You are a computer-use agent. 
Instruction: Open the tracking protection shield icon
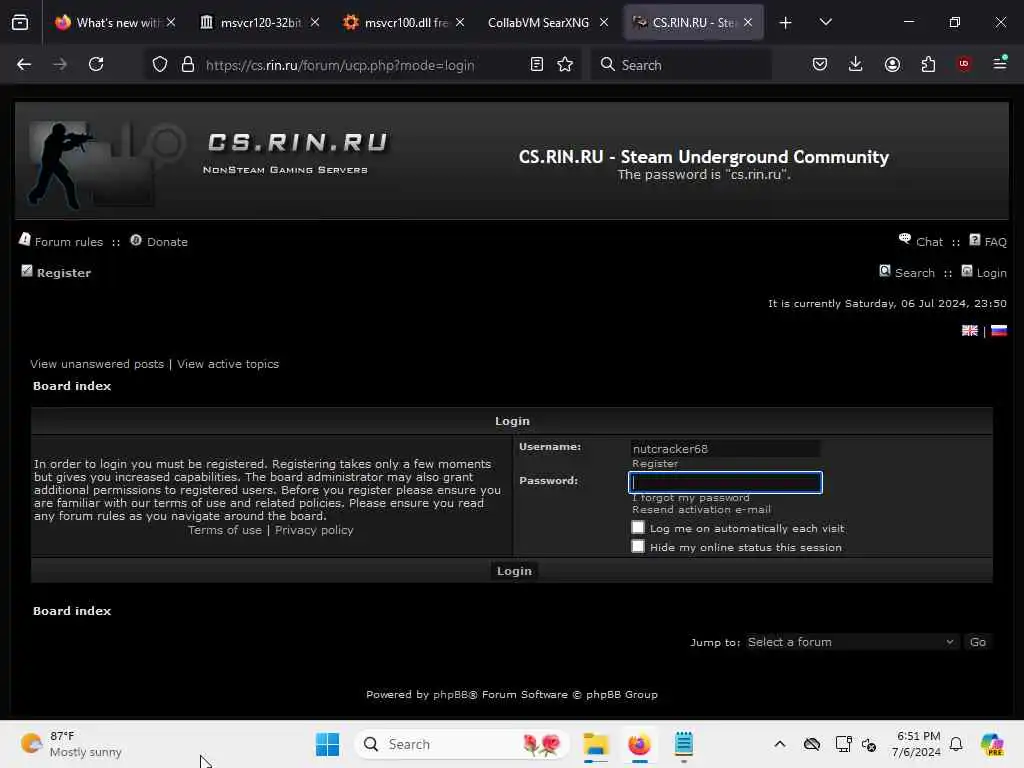[x=160, y=65]
